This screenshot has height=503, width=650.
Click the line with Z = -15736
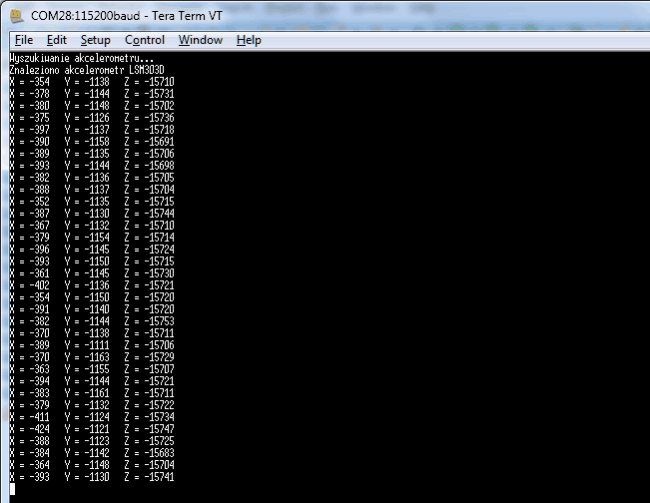(x=92, y=118)
